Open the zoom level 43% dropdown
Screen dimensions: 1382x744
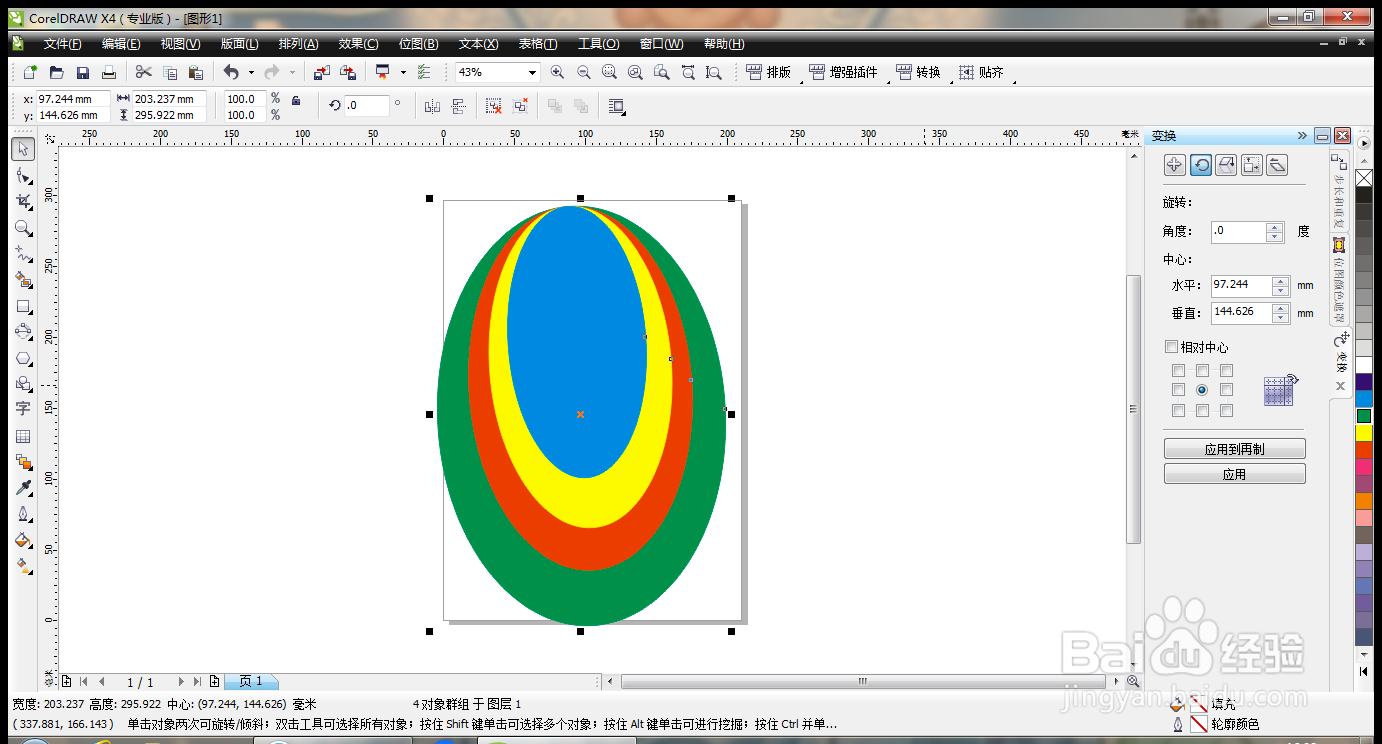532,72
